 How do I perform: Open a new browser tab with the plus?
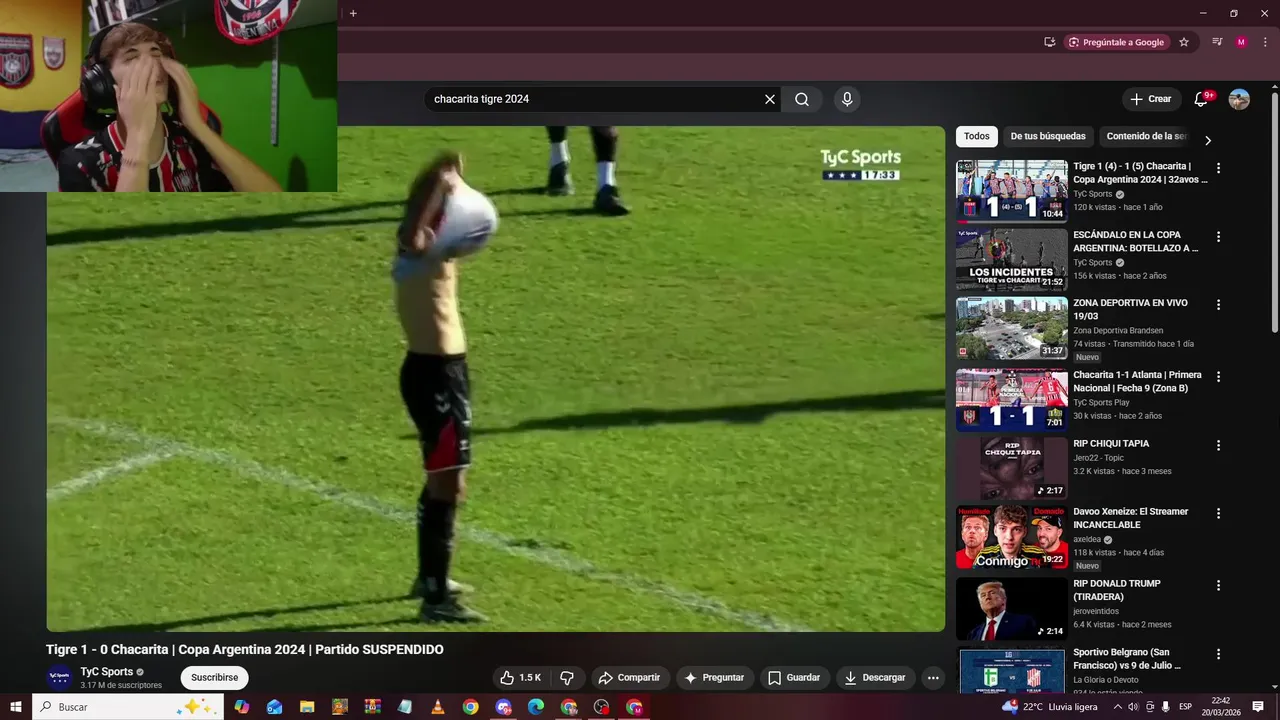[353, 13]
